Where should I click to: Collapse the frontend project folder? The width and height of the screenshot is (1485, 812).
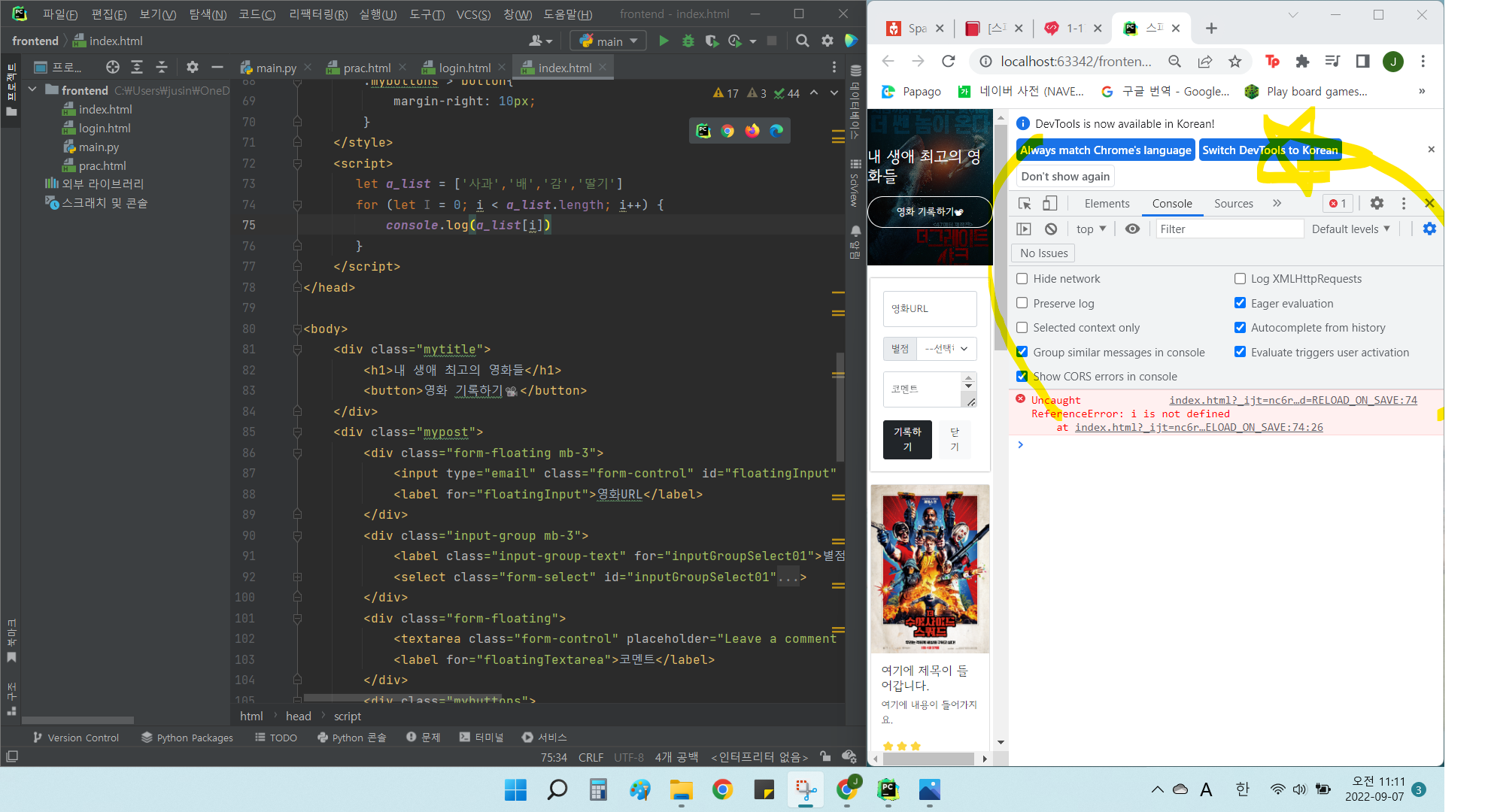pos(32,90)
